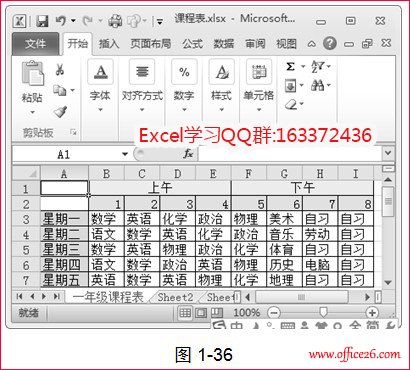Click the Clear eraser icon

[291, 105]
